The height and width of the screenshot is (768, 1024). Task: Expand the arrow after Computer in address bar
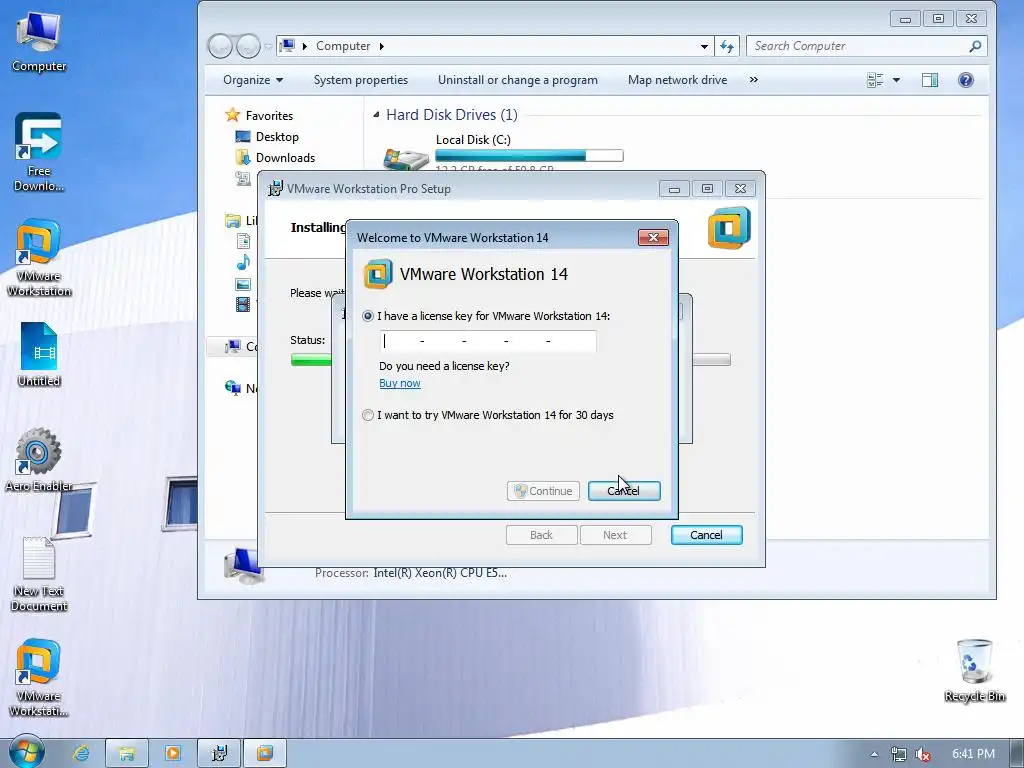pyautogui.click(x=381, y=46)
